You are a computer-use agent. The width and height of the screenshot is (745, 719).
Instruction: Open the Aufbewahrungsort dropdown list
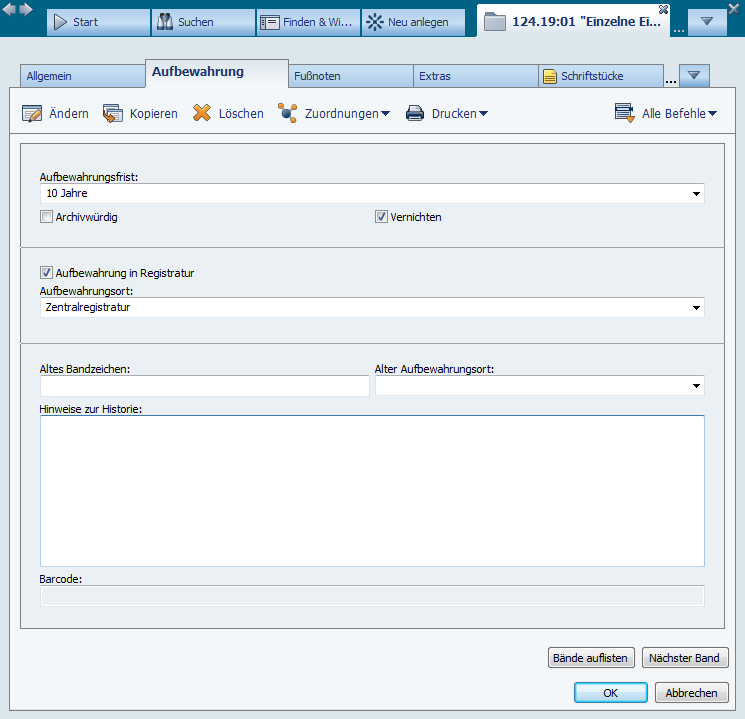point(696,308)
